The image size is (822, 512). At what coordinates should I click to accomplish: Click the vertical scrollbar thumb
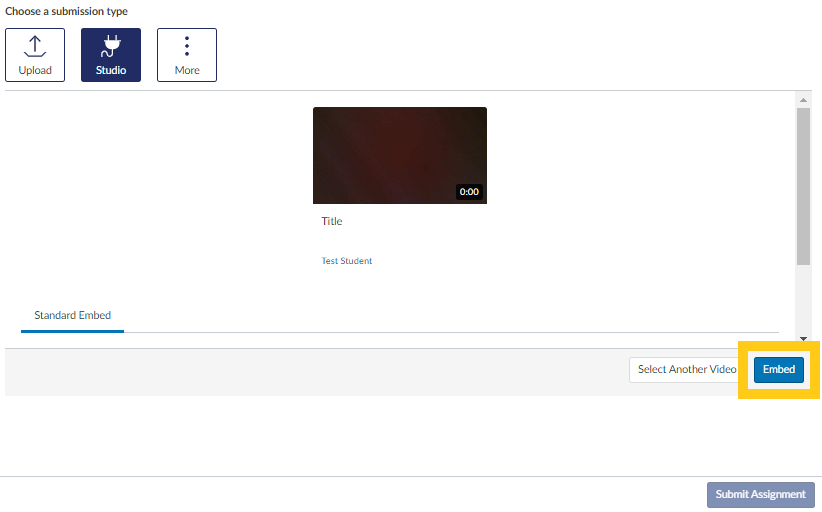pyautogui.click(x=803, y=185)
